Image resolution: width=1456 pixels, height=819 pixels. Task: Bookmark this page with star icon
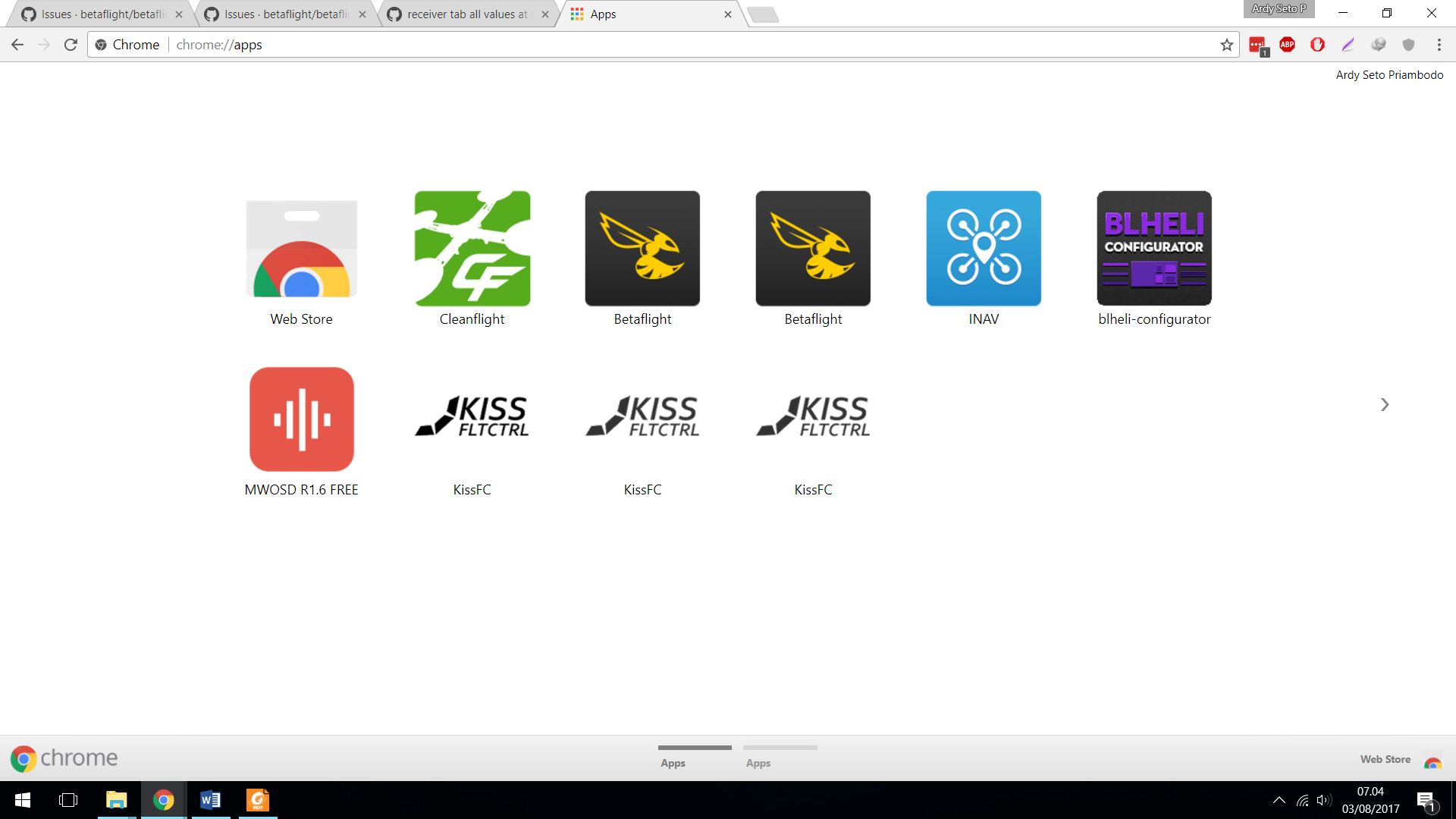coord(1226,45)
